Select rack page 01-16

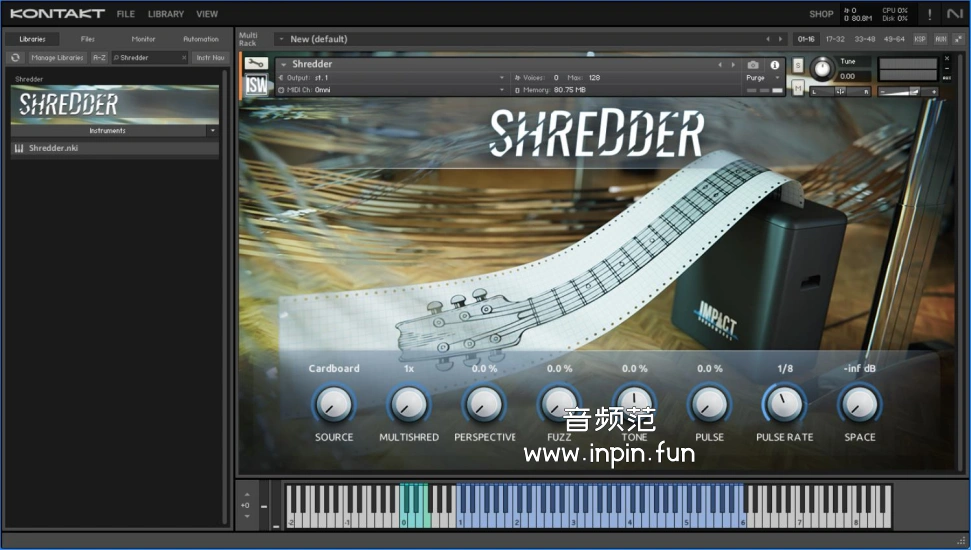[x=806, y=39]
